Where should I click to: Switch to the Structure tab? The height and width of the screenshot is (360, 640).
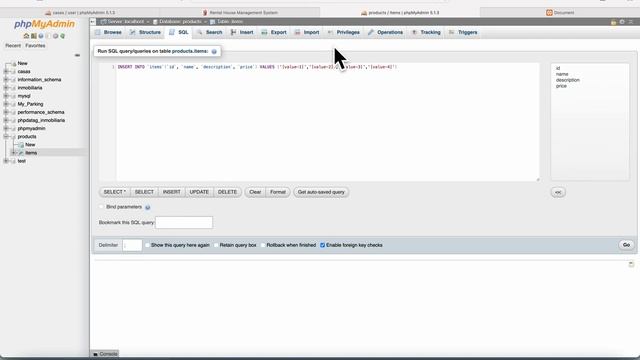click(x=145, y=32)
